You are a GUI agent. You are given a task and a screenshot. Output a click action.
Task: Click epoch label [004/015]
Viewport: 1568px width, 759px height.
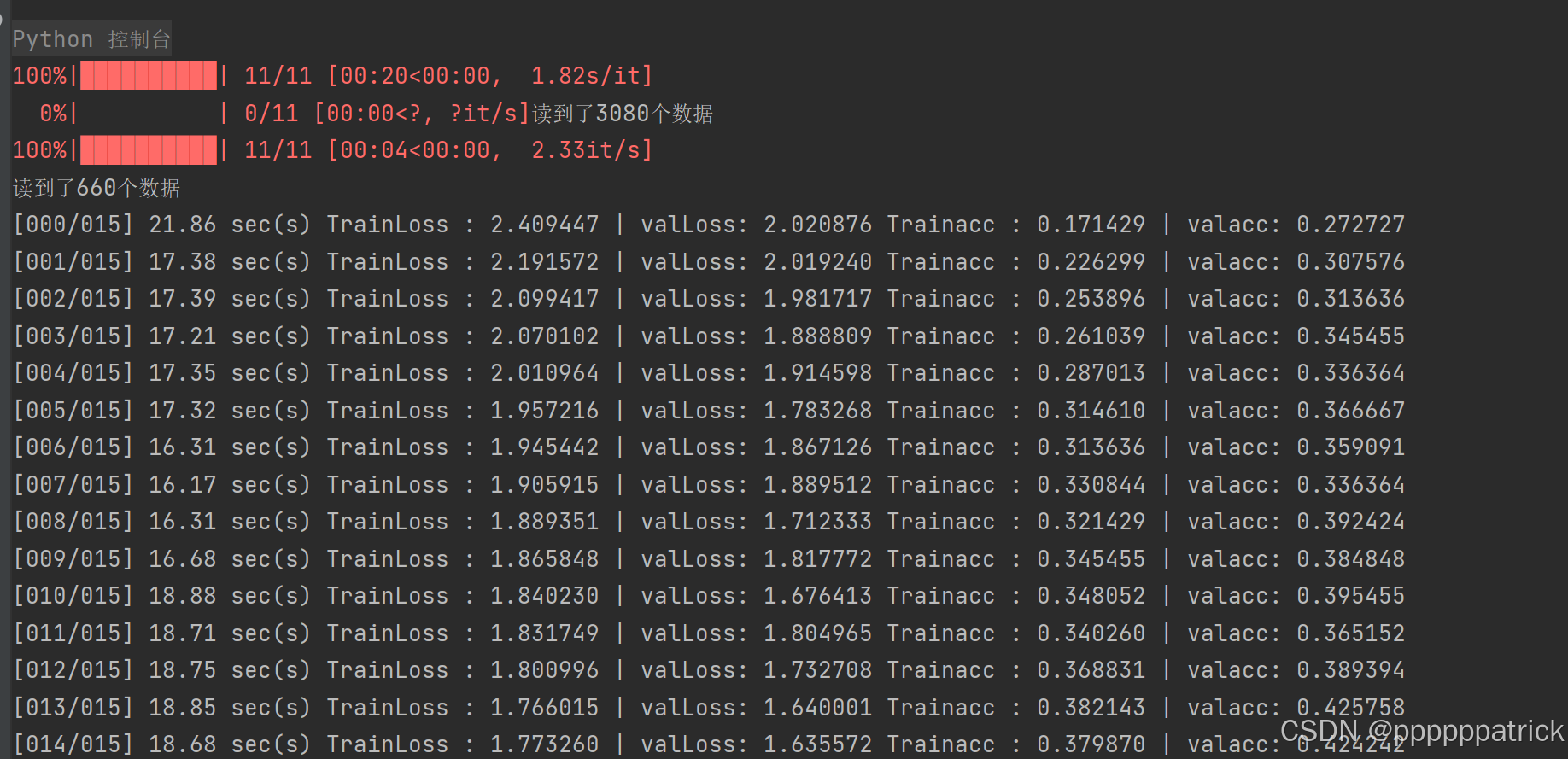(x=73, y=373)
